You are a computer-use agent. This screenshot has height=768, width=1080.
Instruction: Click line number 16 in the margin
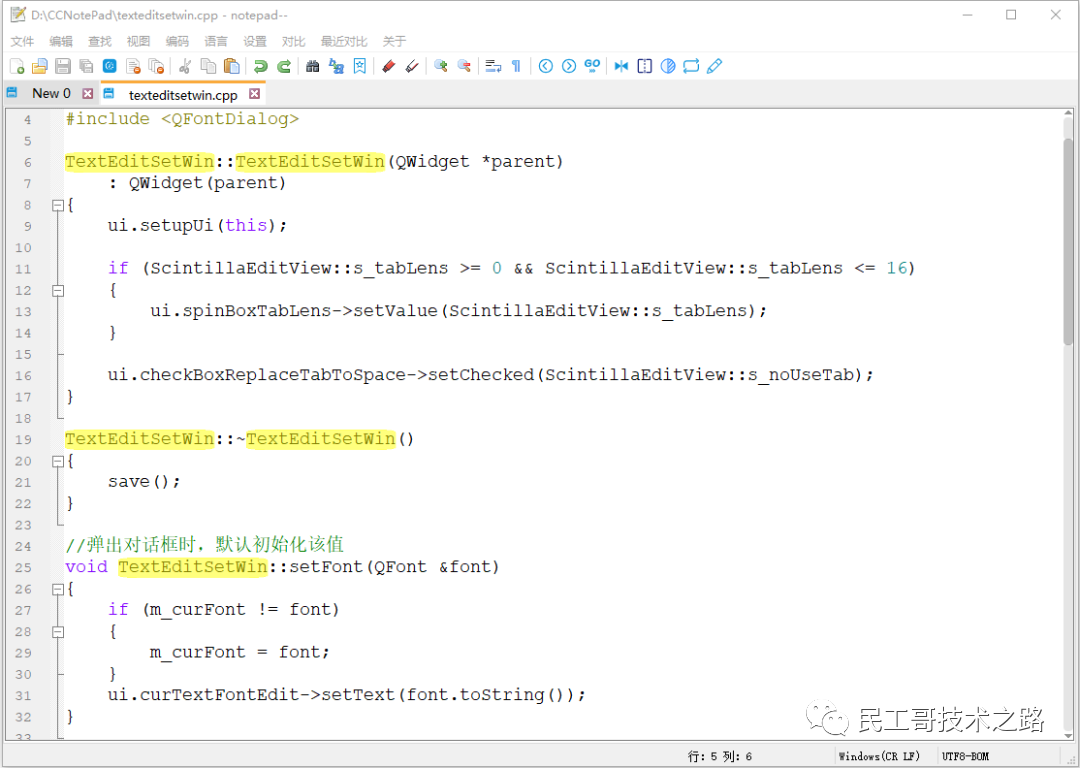[23, 376]
